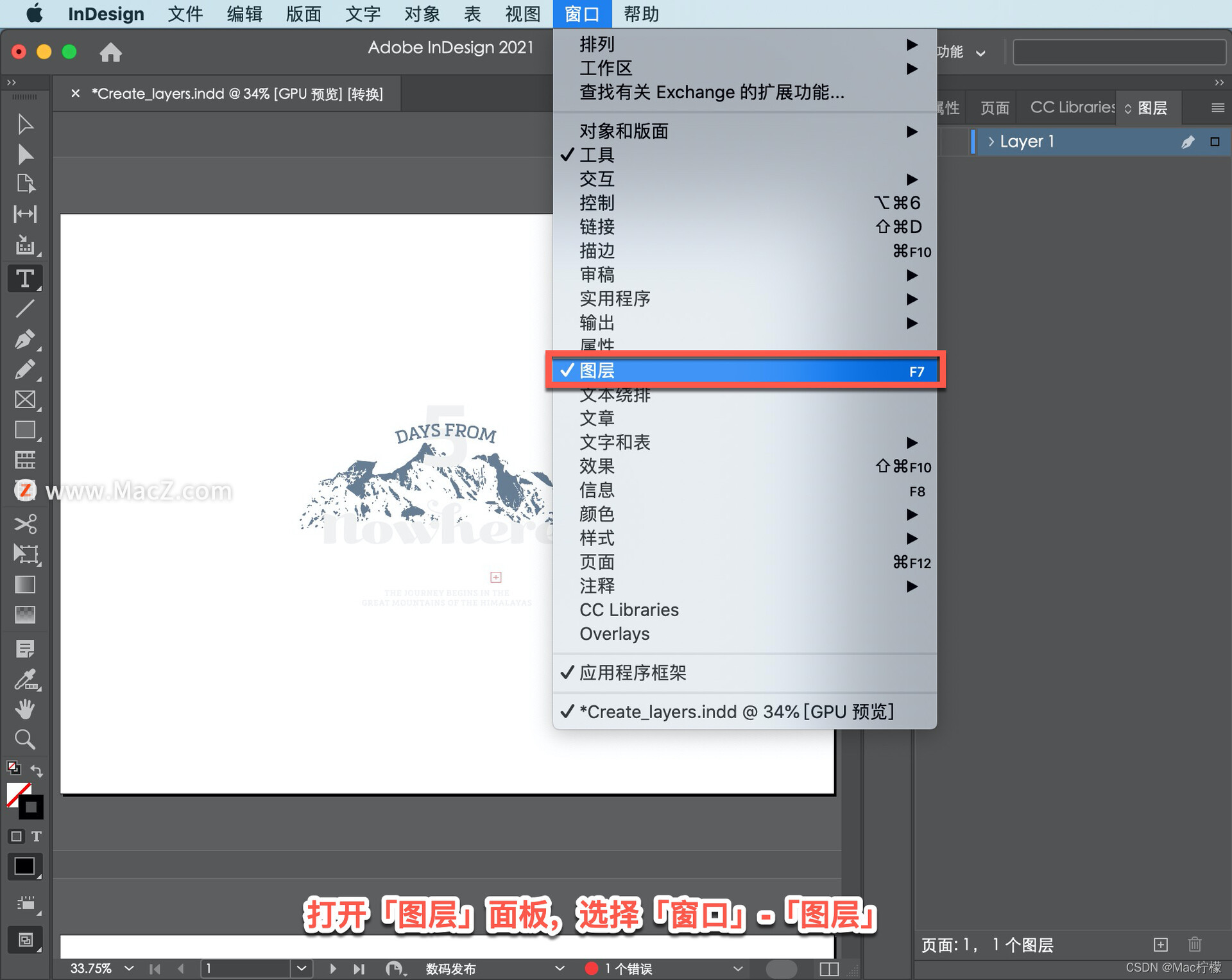Viewport: 1232px width, 980px height.
Task: Select the Scissors tool
Action: [x=25, y=524]
